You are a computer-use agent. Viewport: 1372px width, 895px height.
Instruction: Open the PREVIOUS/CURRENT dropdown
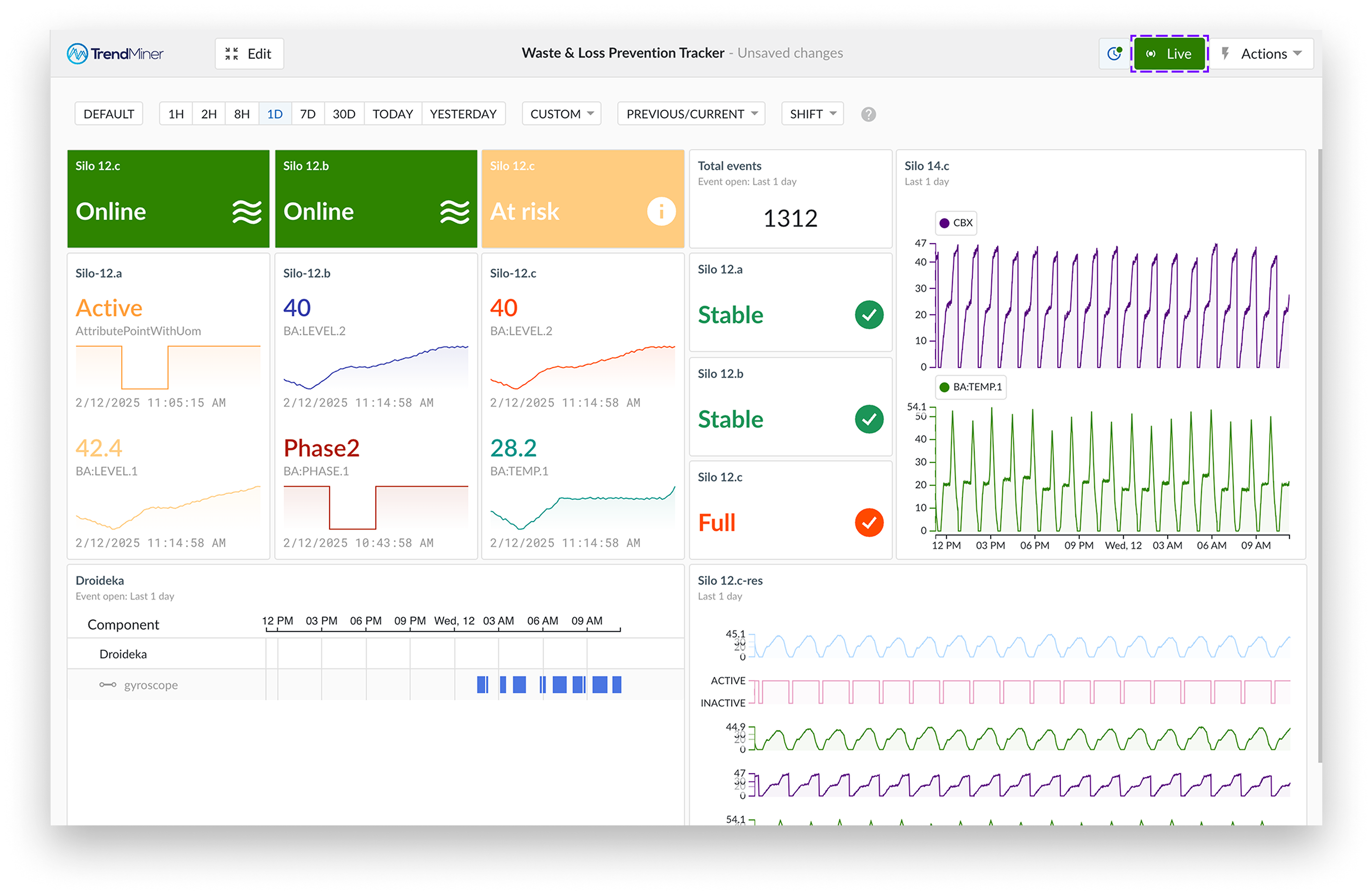690,113
